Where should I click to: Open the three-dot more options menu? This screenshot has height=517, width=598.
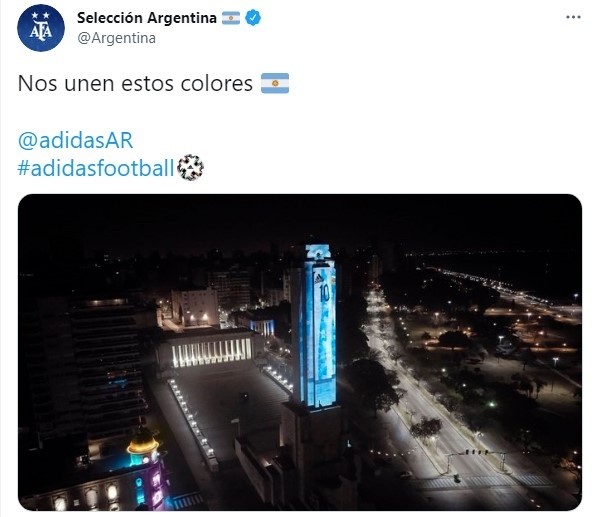click(573, 17)
